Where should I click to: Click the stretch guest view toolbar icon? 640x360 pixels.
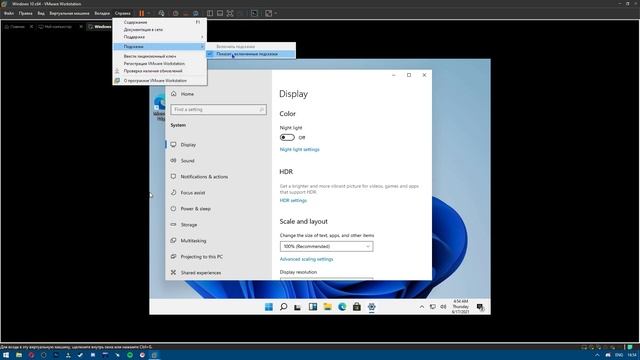[269, 13]
